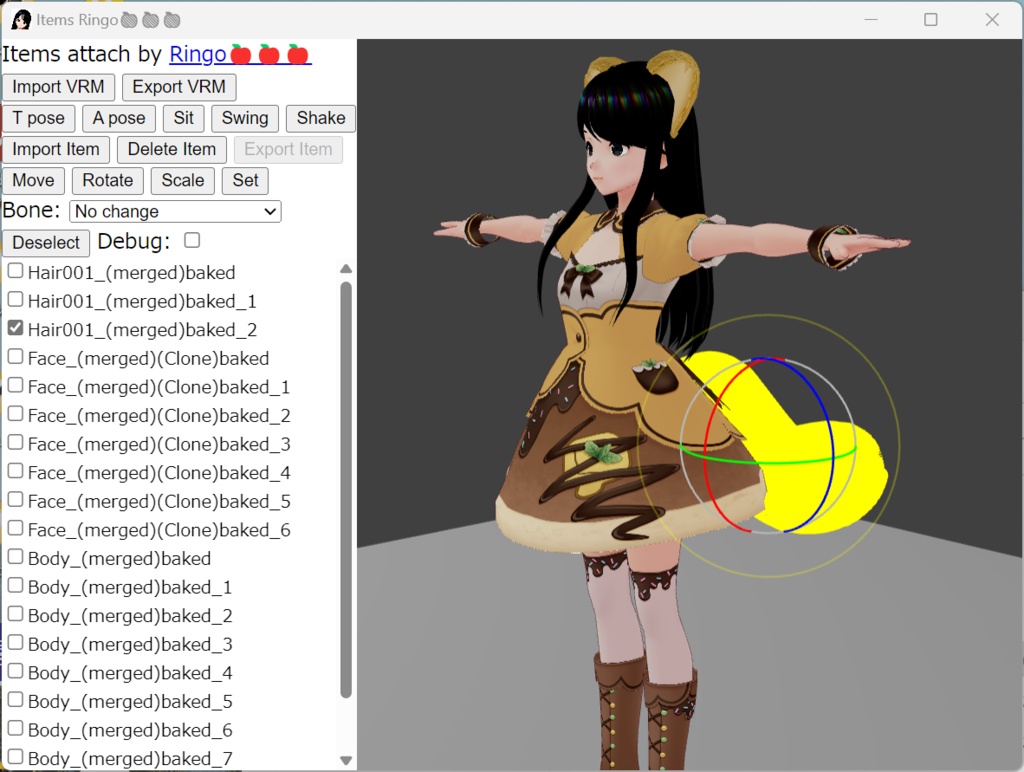Switch to Rotate mode

107,181
